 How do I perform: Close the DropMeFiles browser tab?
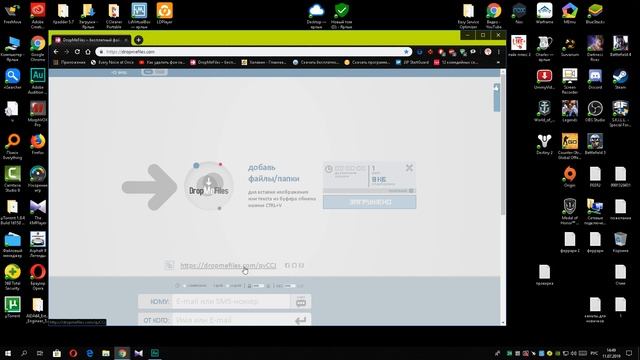click(125, 40)
